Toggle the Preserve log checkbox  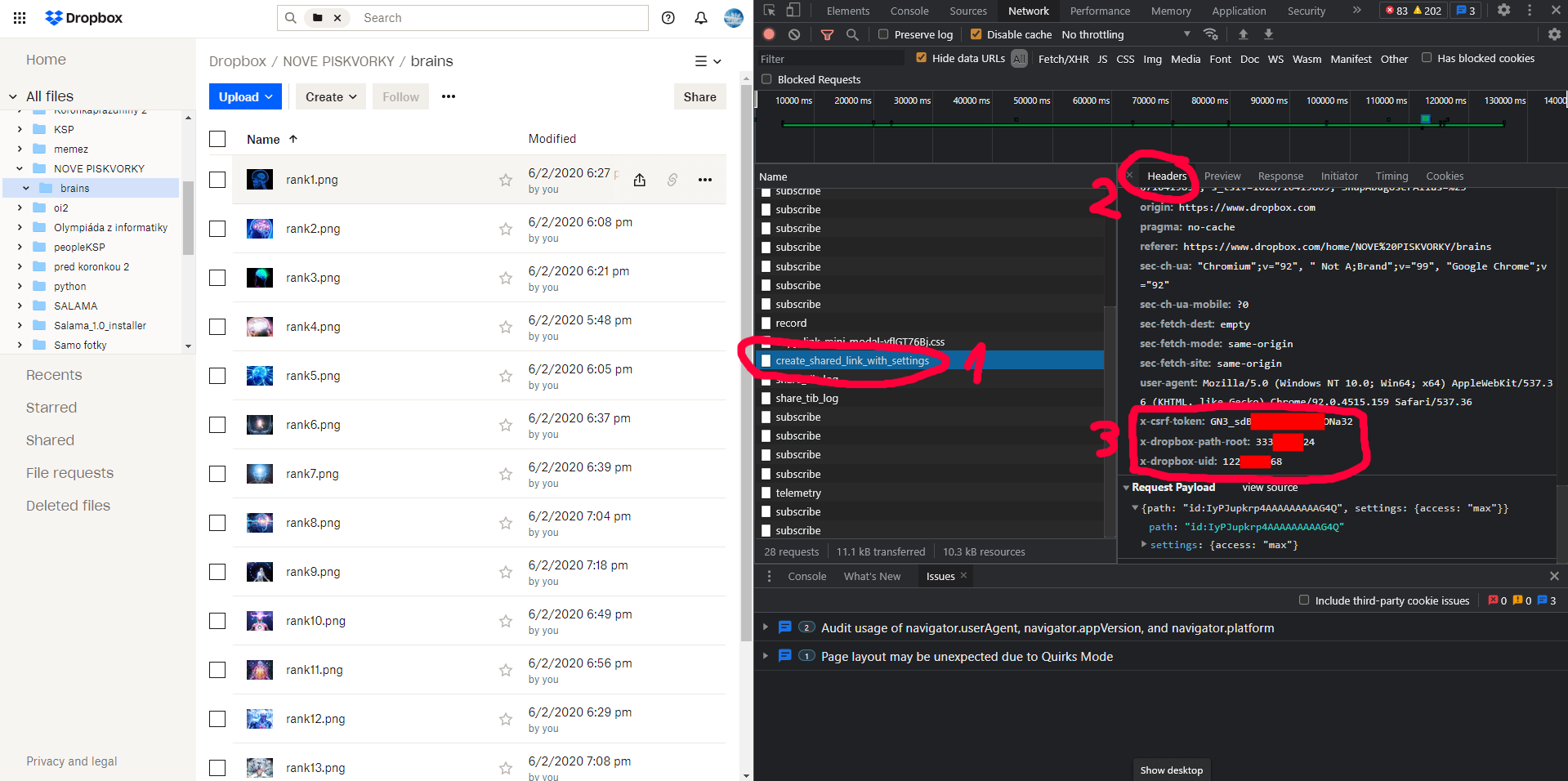click(883, 34)
